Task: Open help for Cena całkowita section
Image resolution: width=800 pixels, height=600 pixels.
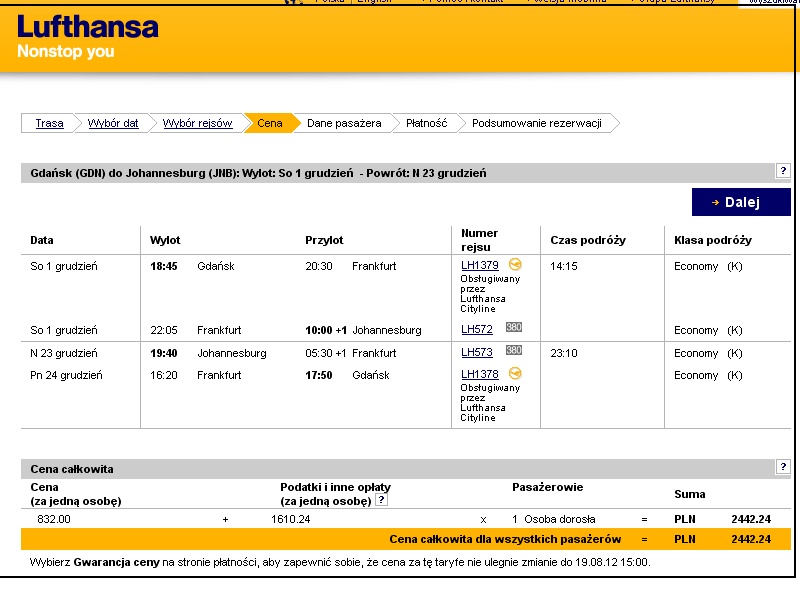Action: (x=783, y=466)
